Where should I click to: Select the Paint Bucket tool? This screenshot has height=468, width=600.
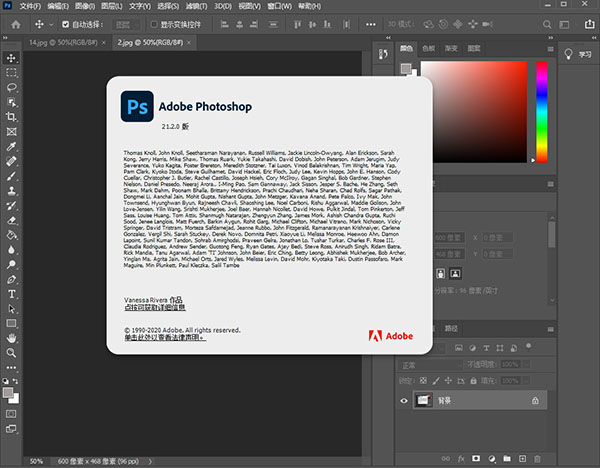point(11,235)
